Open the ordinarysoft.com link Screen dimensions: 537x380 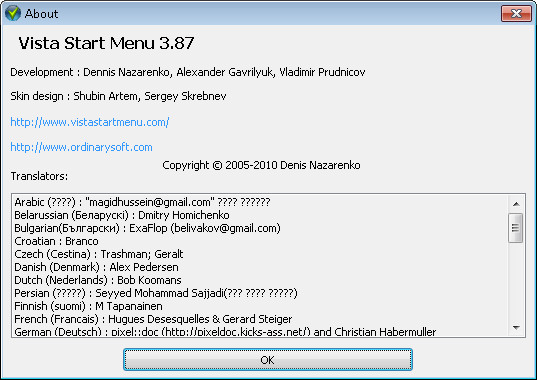point(81,147)
